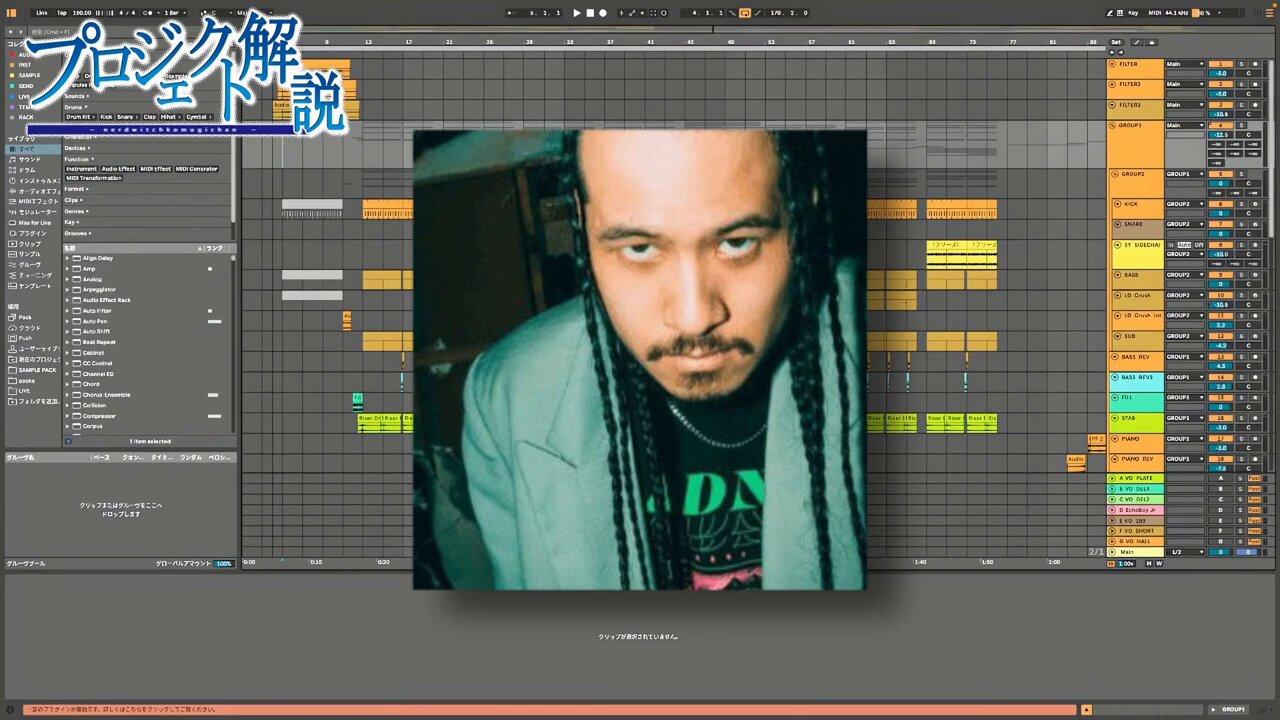Select the Auto Filter device in list

click(97, 311)
